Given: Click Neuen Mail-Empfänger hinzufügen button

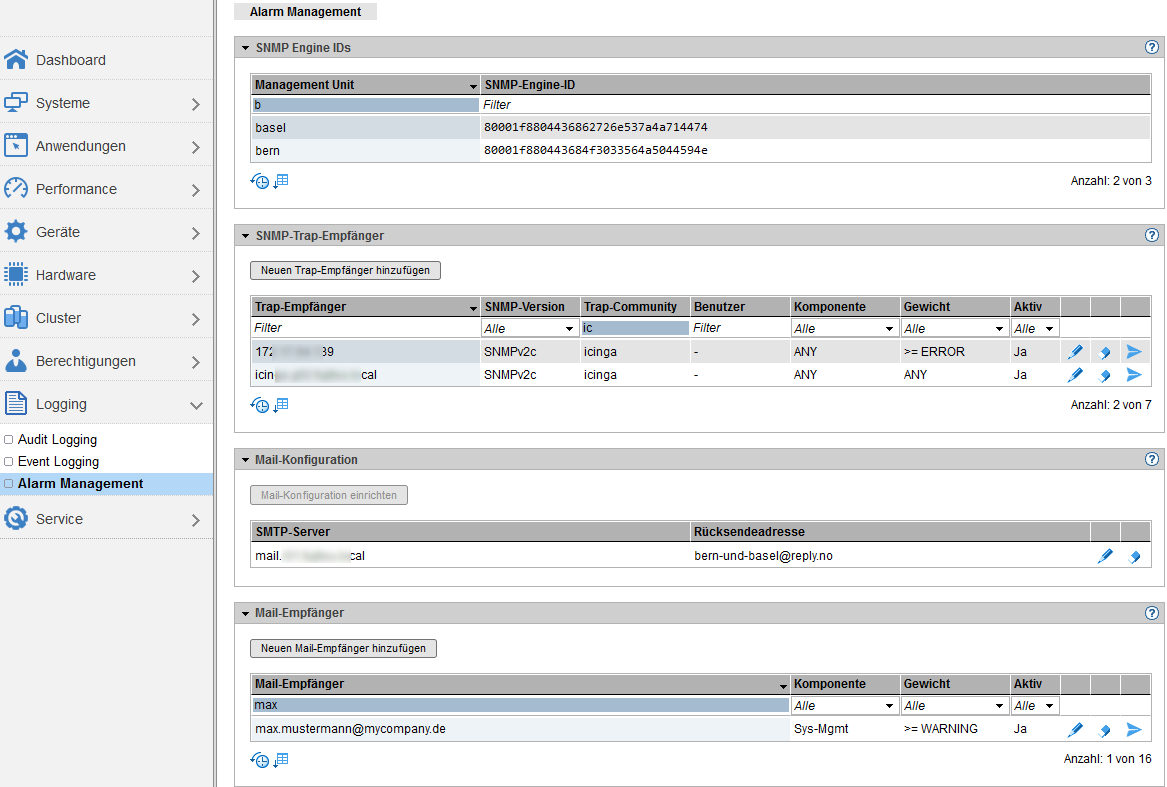Looking at the screenshot, I should click(x=343, y=648).
